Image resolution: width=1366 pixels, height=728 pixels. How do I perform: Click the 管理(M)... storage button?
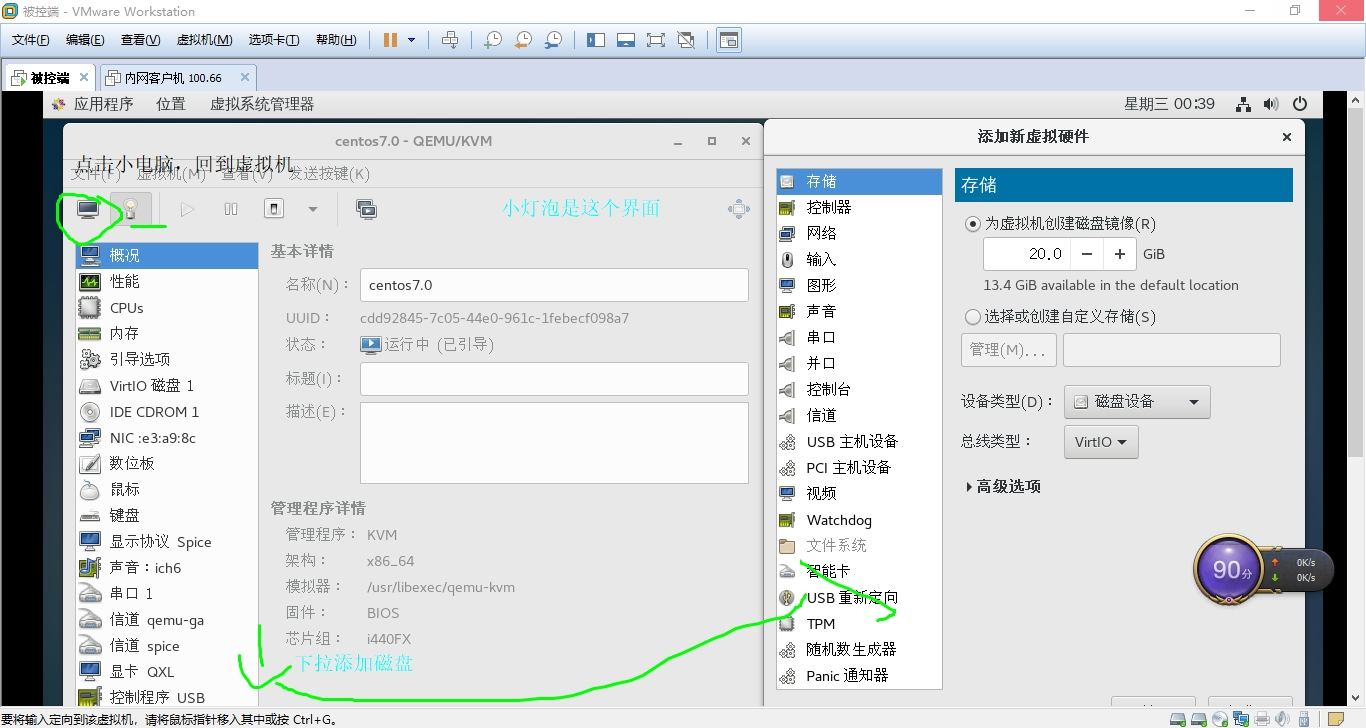point(1008,350)
